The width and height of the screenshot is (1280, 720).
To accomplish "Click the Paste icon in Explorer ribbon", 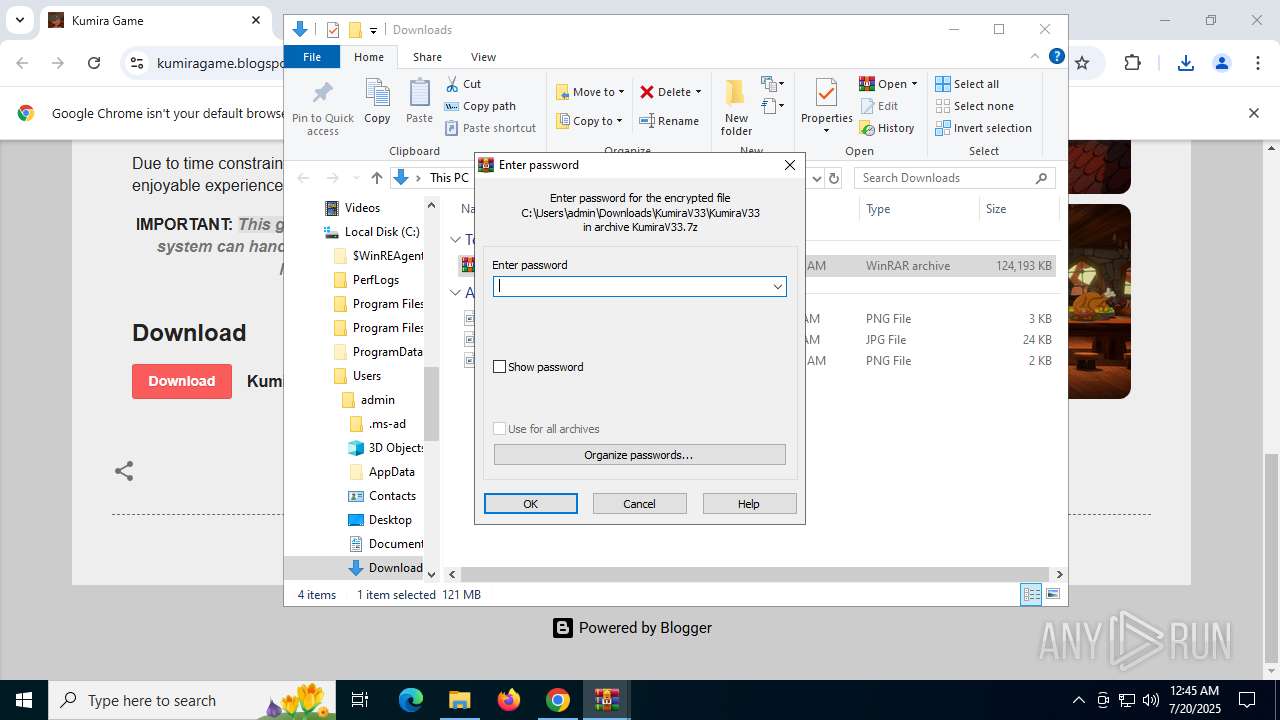I will tap(419, 101).
